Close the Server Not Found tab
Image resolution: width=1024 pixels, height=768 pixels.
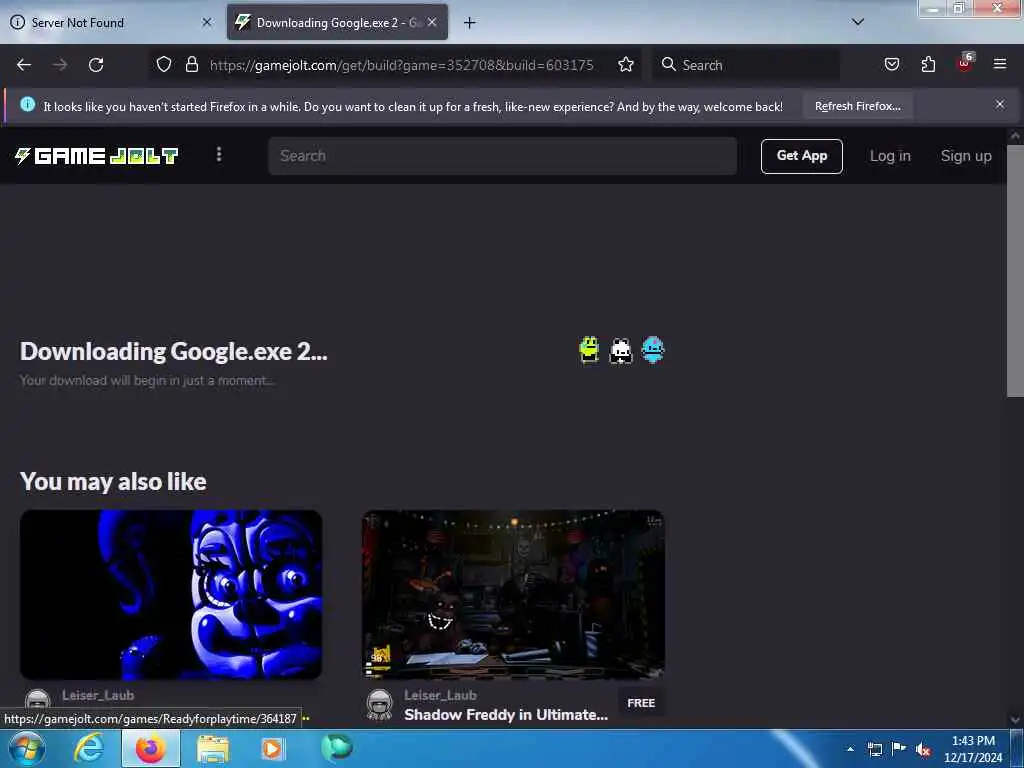pos(206,22)
